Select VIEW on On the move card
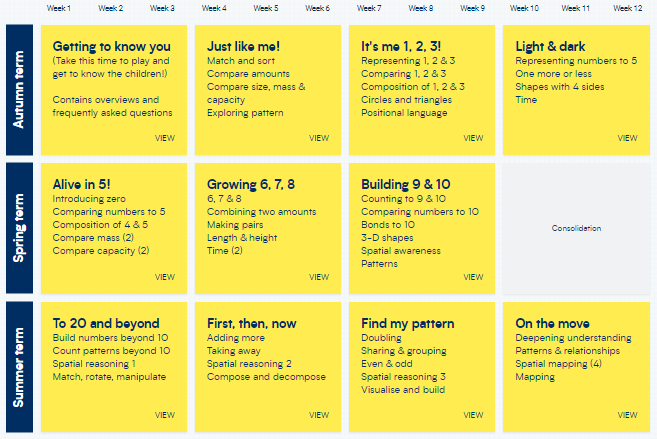The height and width of the screenshot is (439, 657). 627,415
